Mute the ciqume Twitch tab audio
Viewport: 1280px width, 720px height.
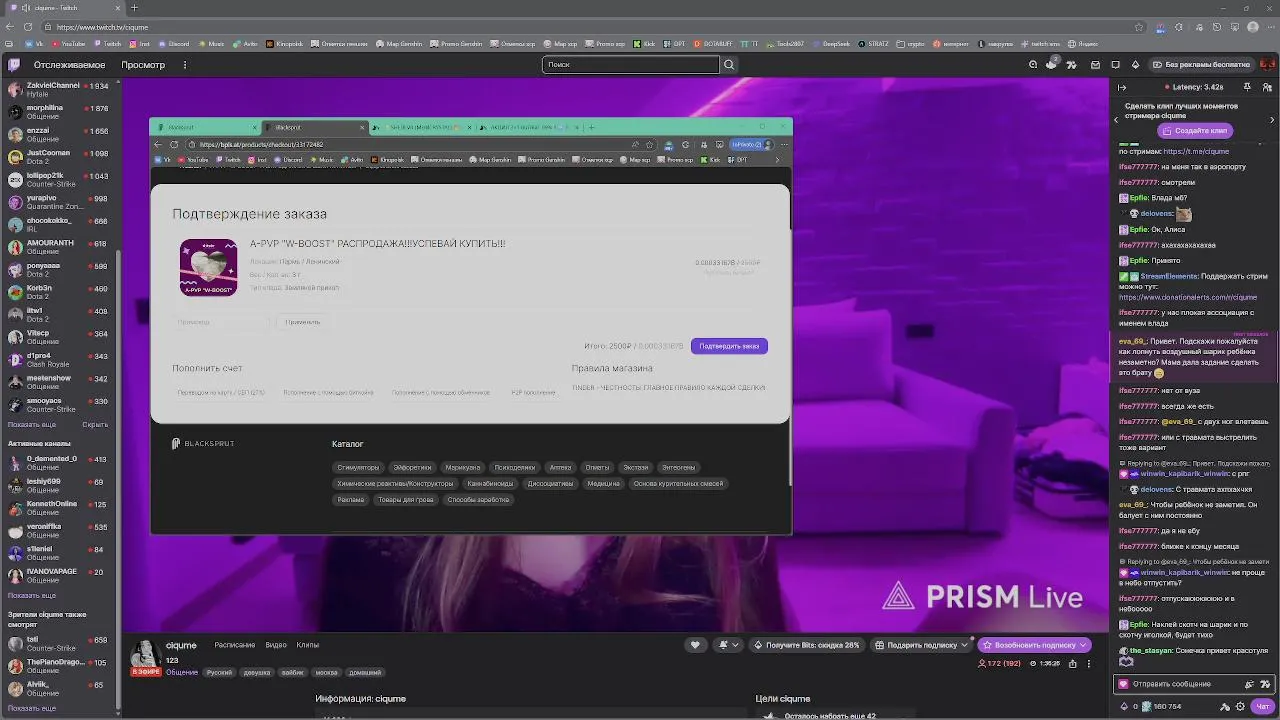(x=26, y=8)
